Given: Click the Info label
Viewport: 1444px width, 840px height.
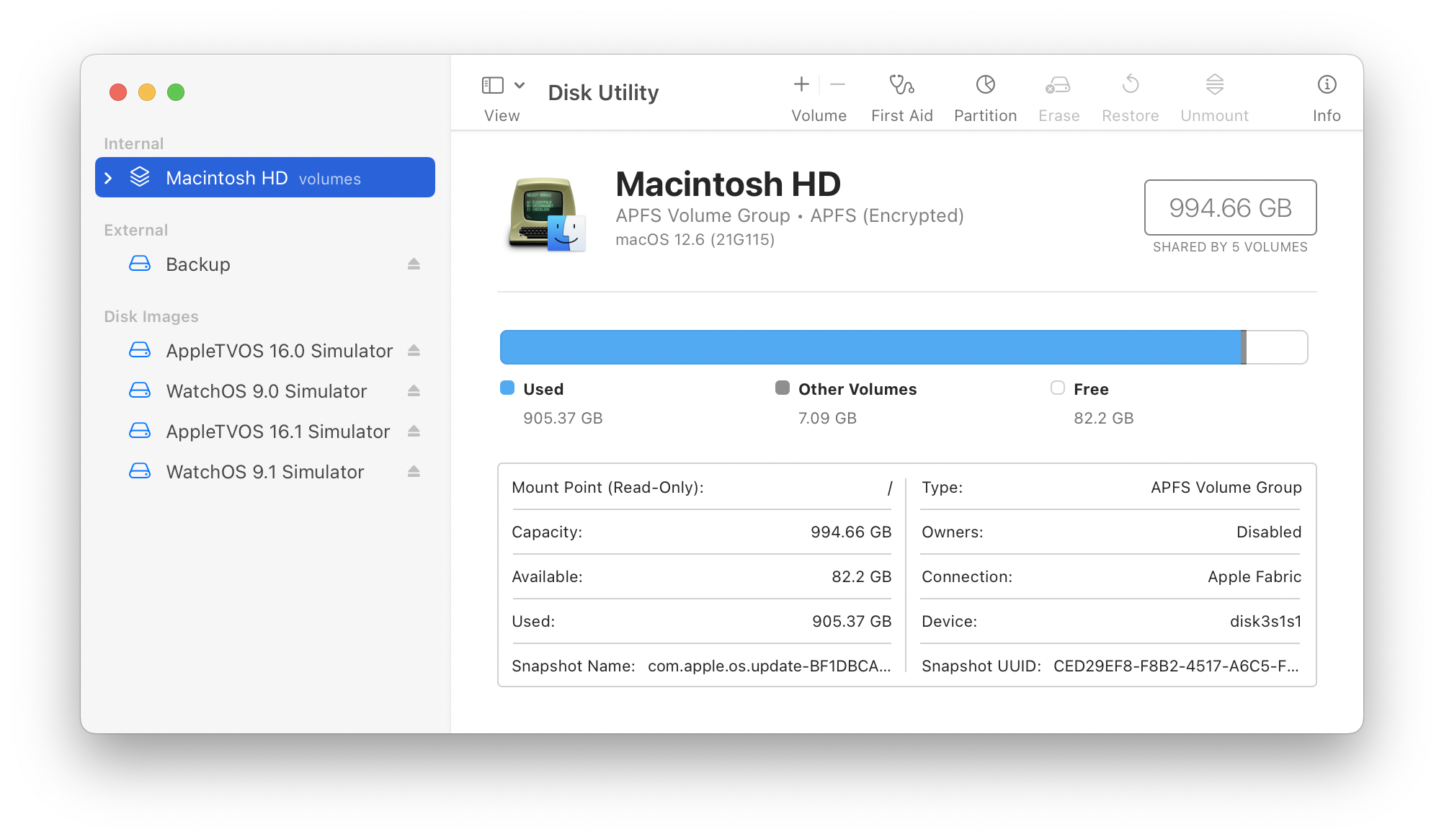Looking at the screenshot, I should point(1327,116).
